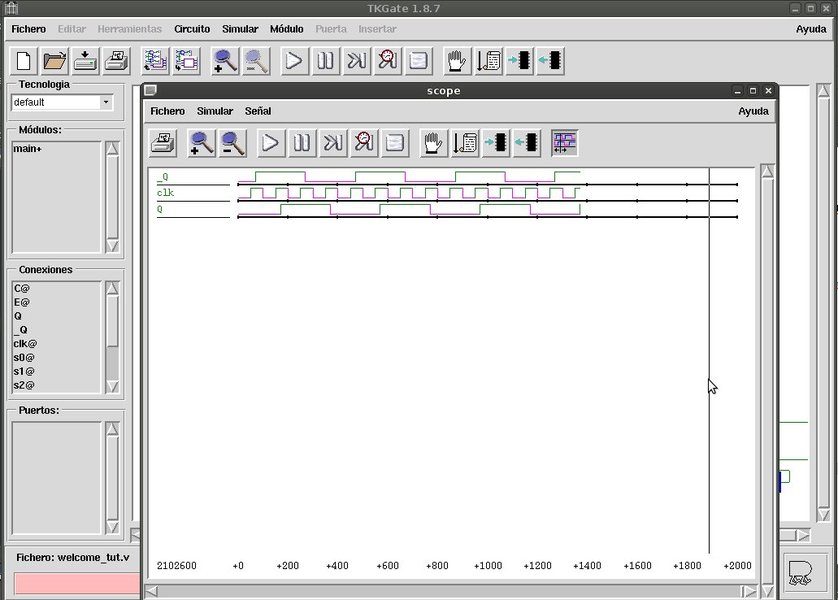The image size is (838, 600).
Task: Click the scope vertical scrollbar up arrow
Action: [767, 172]
